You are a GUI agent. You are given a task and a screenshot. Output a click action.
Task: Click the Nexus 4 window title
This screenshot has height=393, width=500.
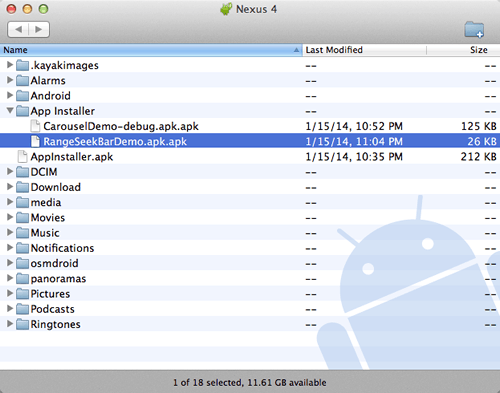pos(256,9)
